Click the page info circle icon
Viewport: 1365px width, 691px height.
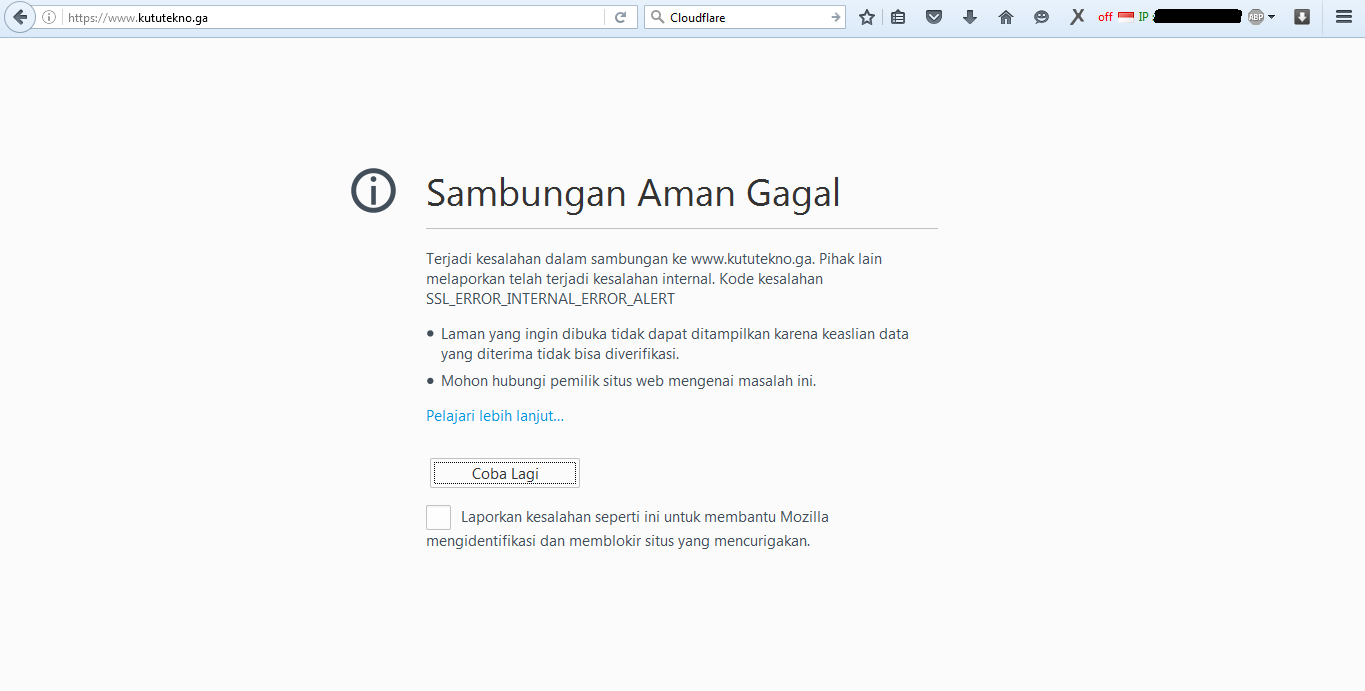pyautogui.click(x=49, y=17)
